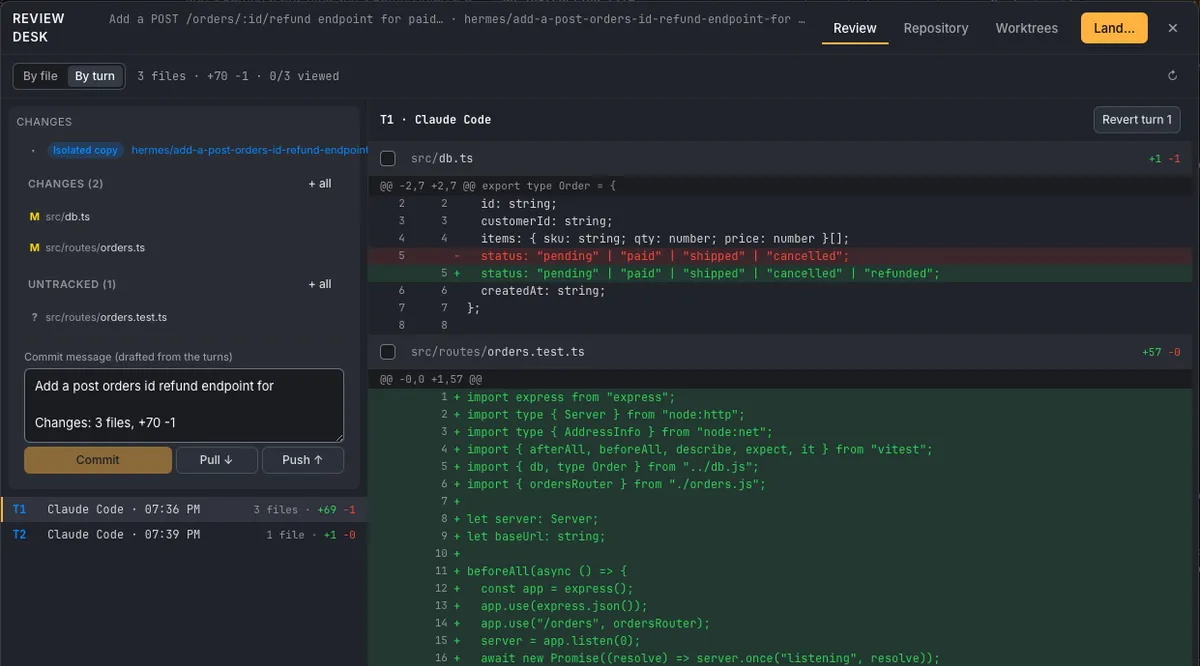Click the removed status line in db.ts diff
Image resolution: width=1200 pixels, height=666 pixels.
pos(780,255)
